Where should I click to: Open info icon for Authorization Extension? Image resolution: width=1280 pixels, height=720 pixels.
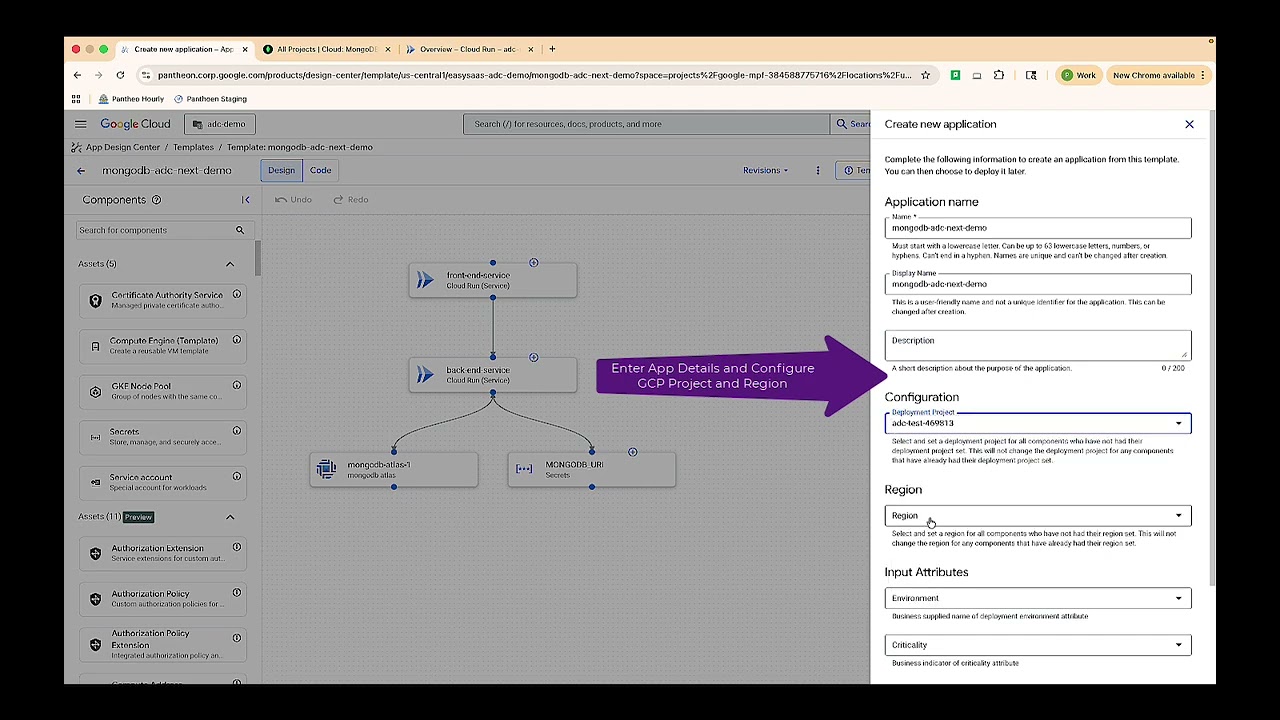coord(237,547)
